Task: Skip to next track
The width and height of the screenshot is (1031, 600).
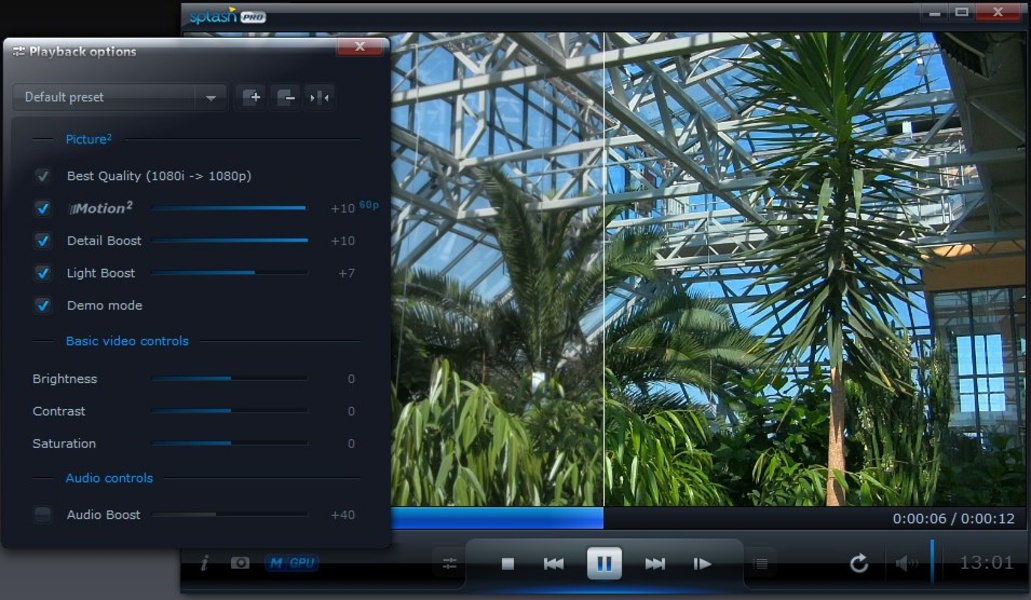Action: 655,564
